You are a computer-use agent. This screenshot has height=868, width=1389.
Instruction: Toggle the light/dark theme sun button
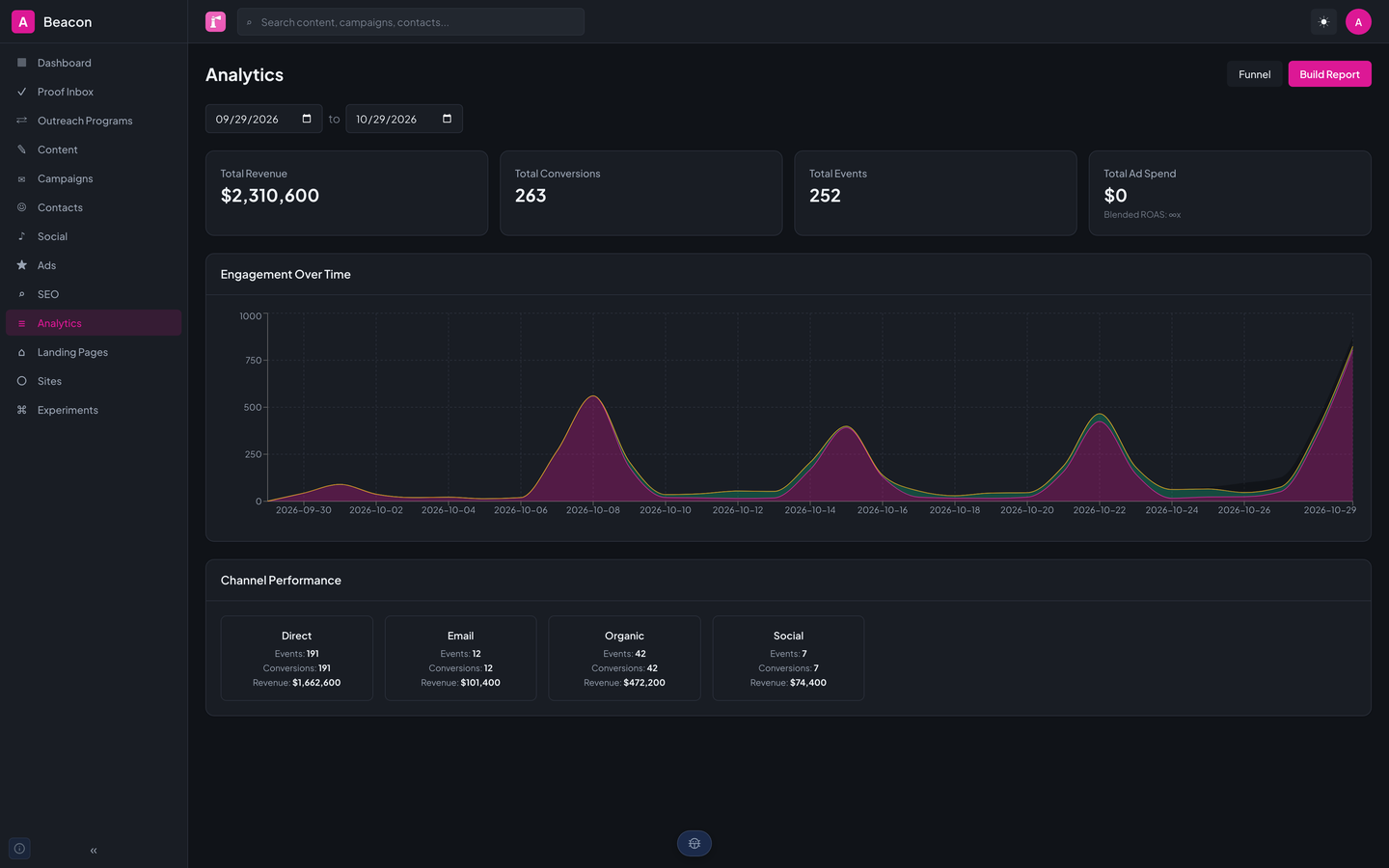1323,21
